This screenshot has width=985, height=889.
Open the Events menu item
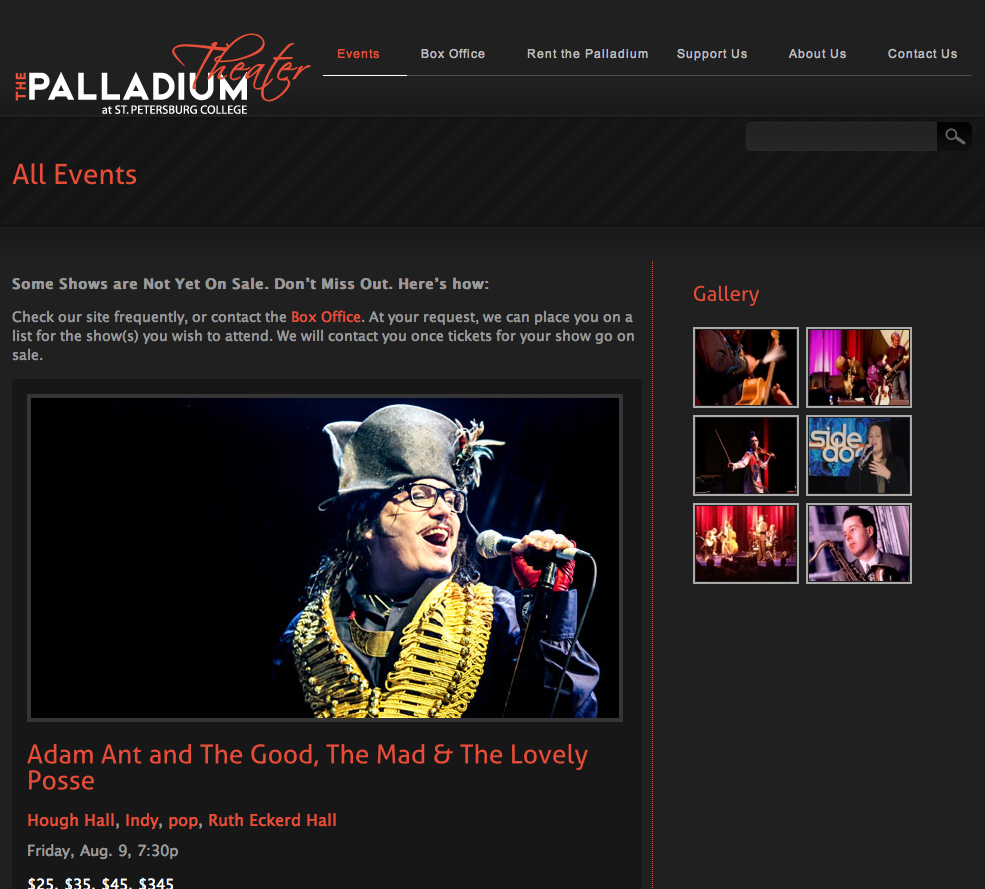point(358,54)
